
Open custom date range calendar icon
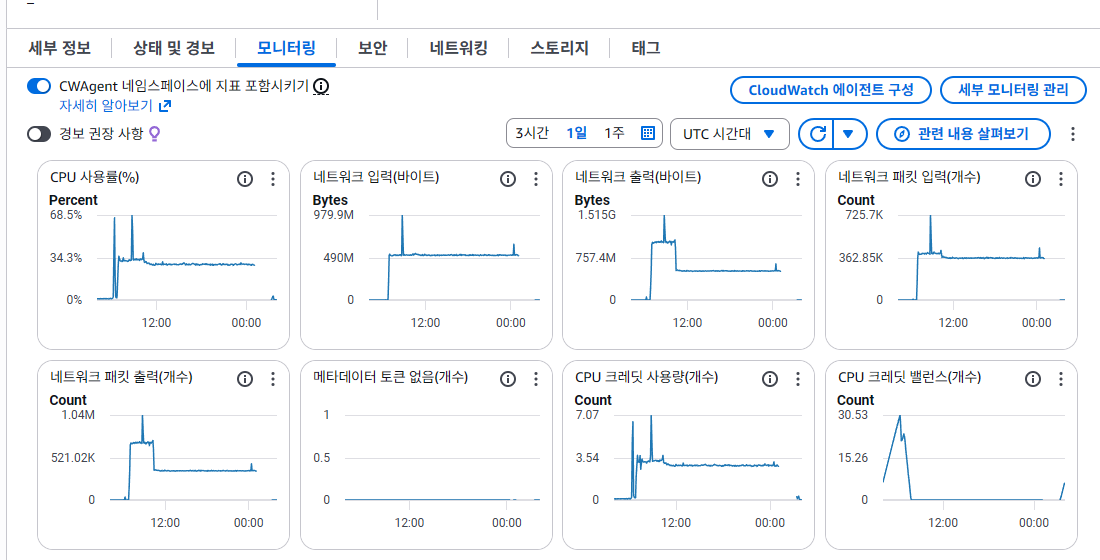[x=648, y=133]
